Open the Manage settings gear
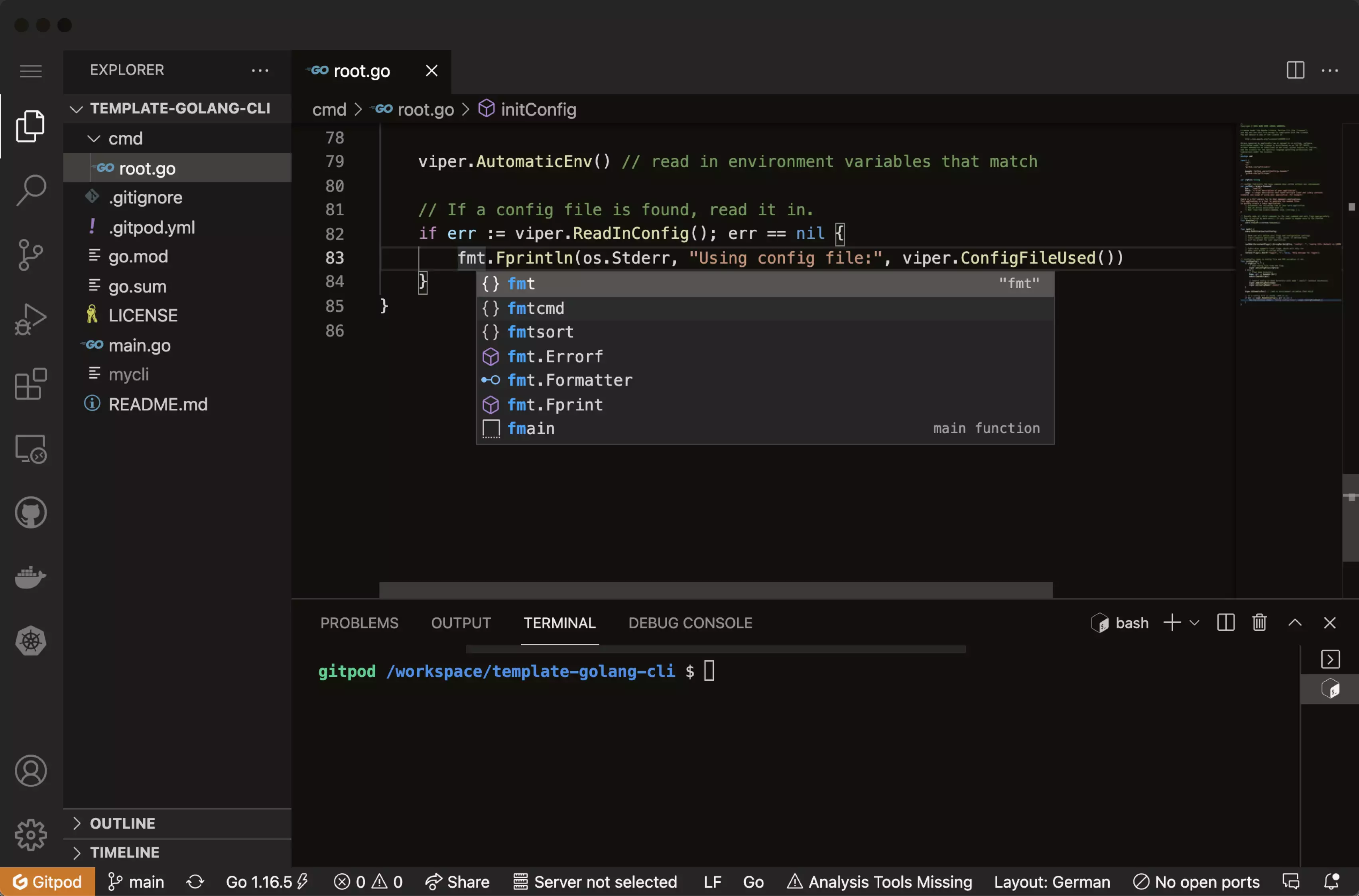The height and width of the screenshot is (896, 1359). (x=31, y=835)
